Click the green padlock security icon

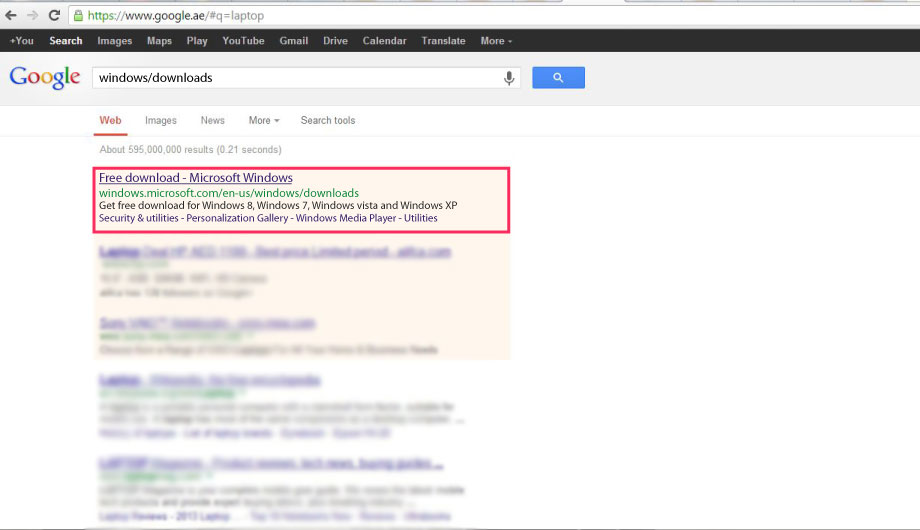[78, 15]
